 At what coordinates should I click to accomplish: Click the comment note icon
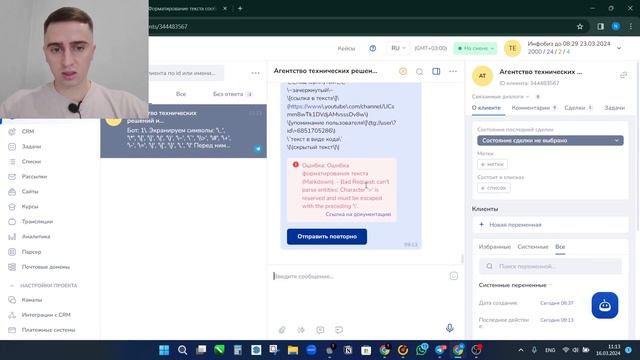(x=339, y=330)
